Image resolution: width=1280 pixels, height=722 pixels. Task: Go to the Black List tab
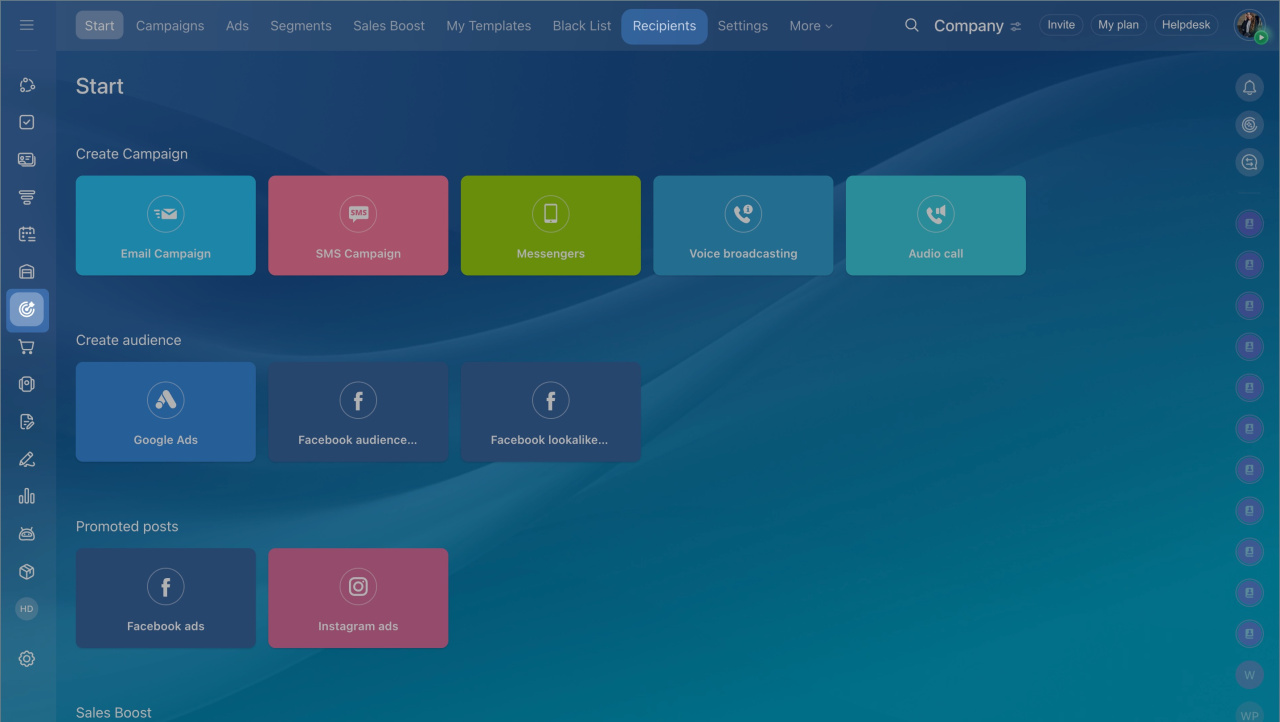point(581,26)
